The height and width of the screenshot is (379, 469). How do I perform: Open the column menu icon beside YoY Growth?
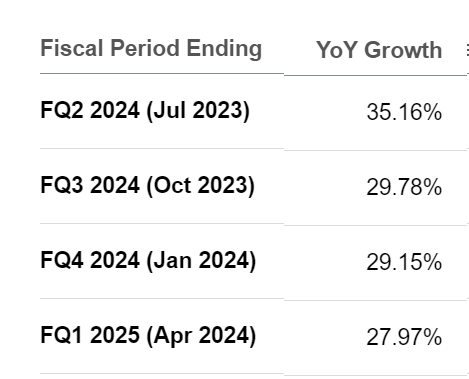pyautogui.click(x=467, y=51)
